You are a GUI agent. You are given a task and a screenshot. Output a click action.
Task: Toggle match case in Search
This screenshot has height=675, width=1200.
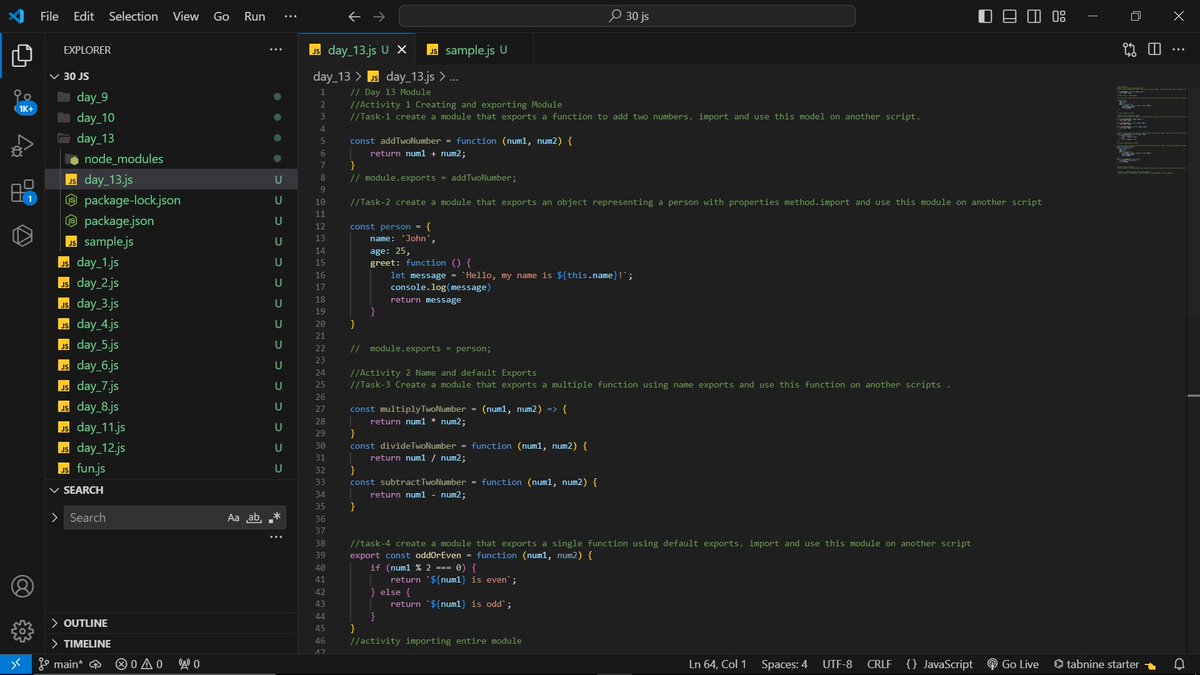(x=233, y=517)
